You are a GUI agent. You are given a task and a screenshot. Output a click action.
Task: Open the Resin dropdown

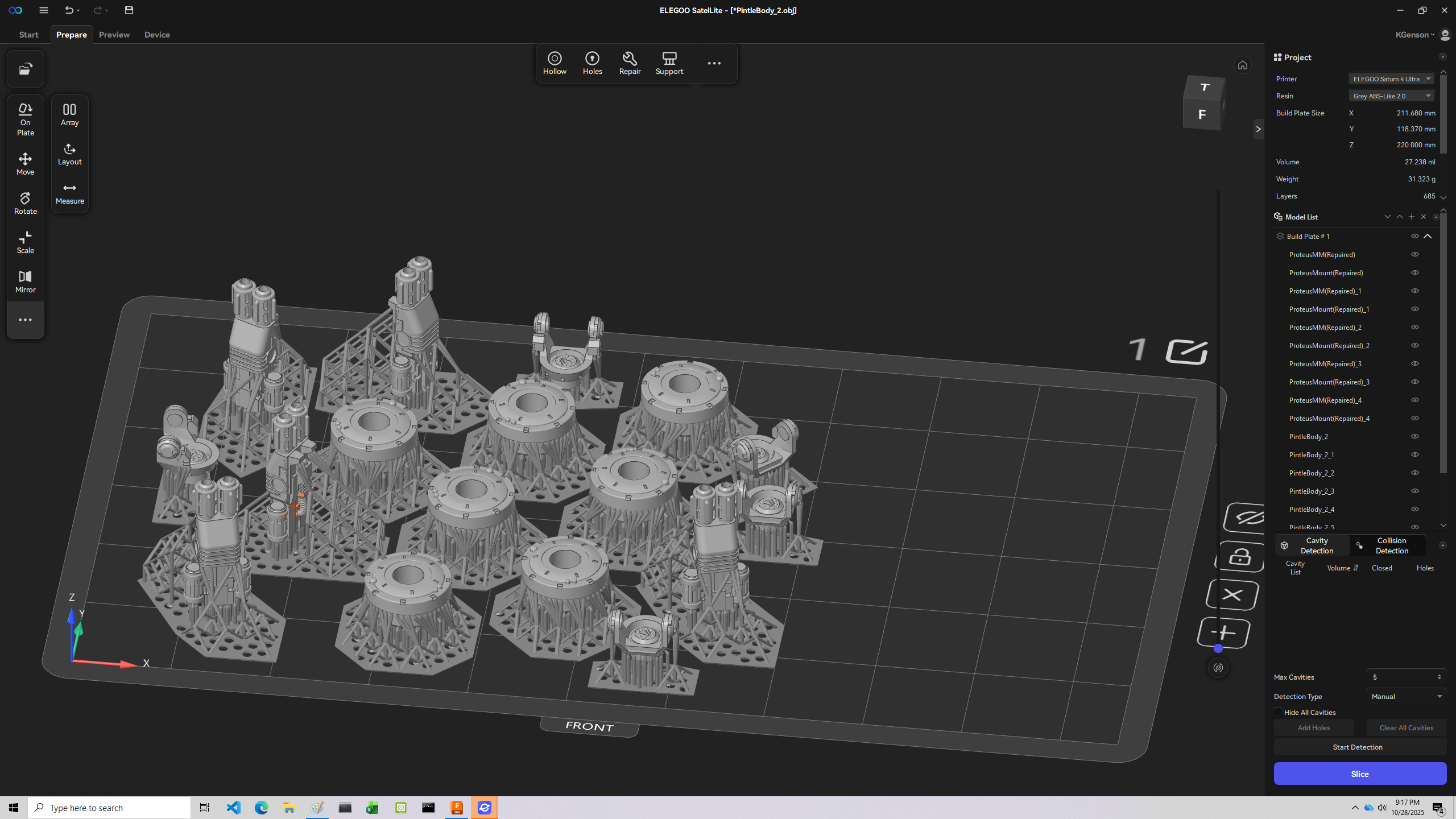1391,96
